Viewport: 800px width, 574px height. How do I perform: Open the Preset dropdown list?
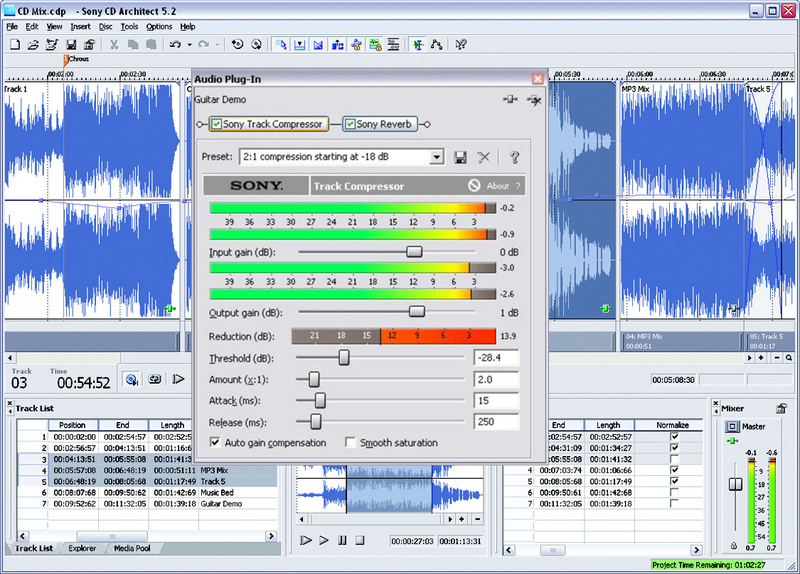point(436,157)
